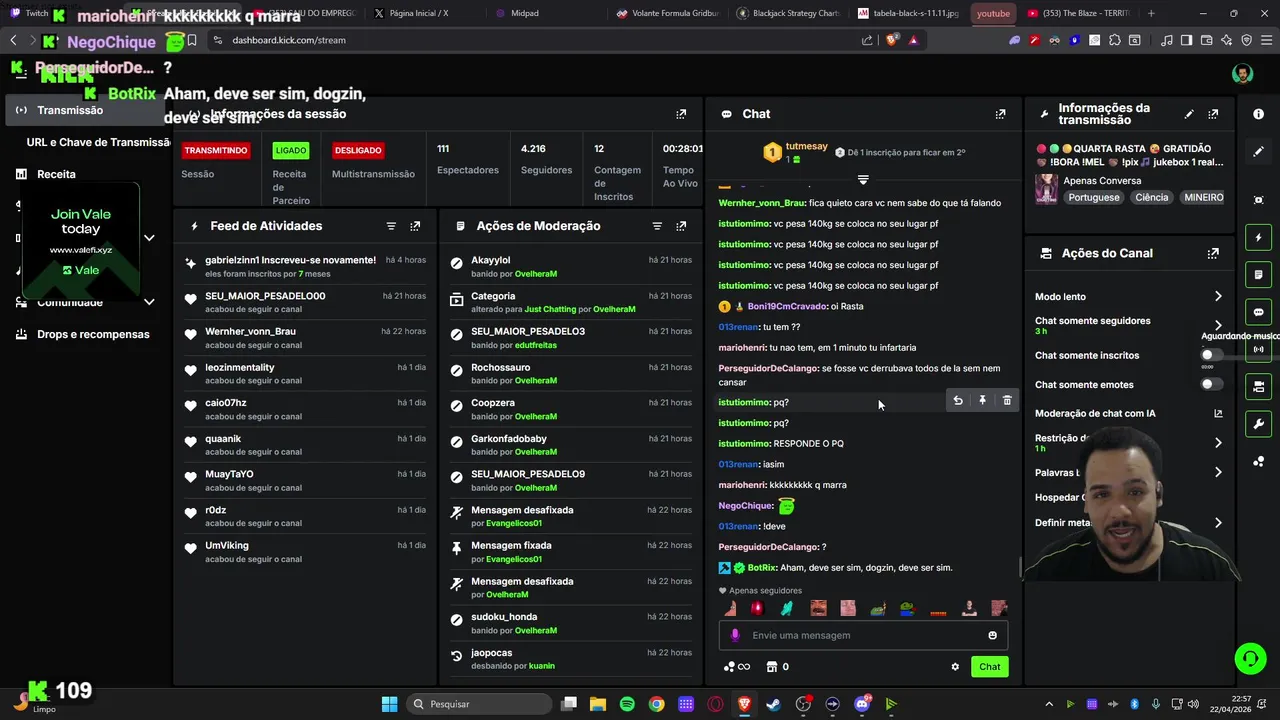Image resolution: width=1280 pixels, height=720 pixels.
Task: Pop out the session information panel
Action: (x=681, y=114)
